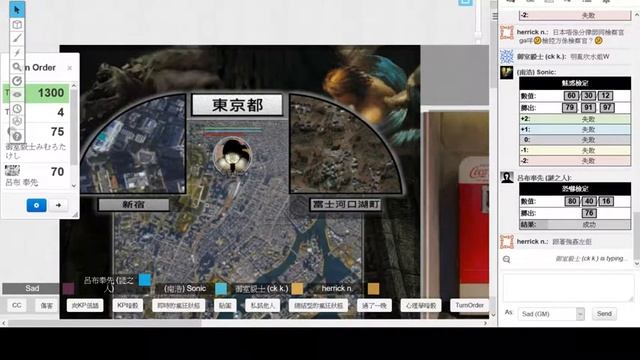Choose the Layers cube tool

point(17,24)
